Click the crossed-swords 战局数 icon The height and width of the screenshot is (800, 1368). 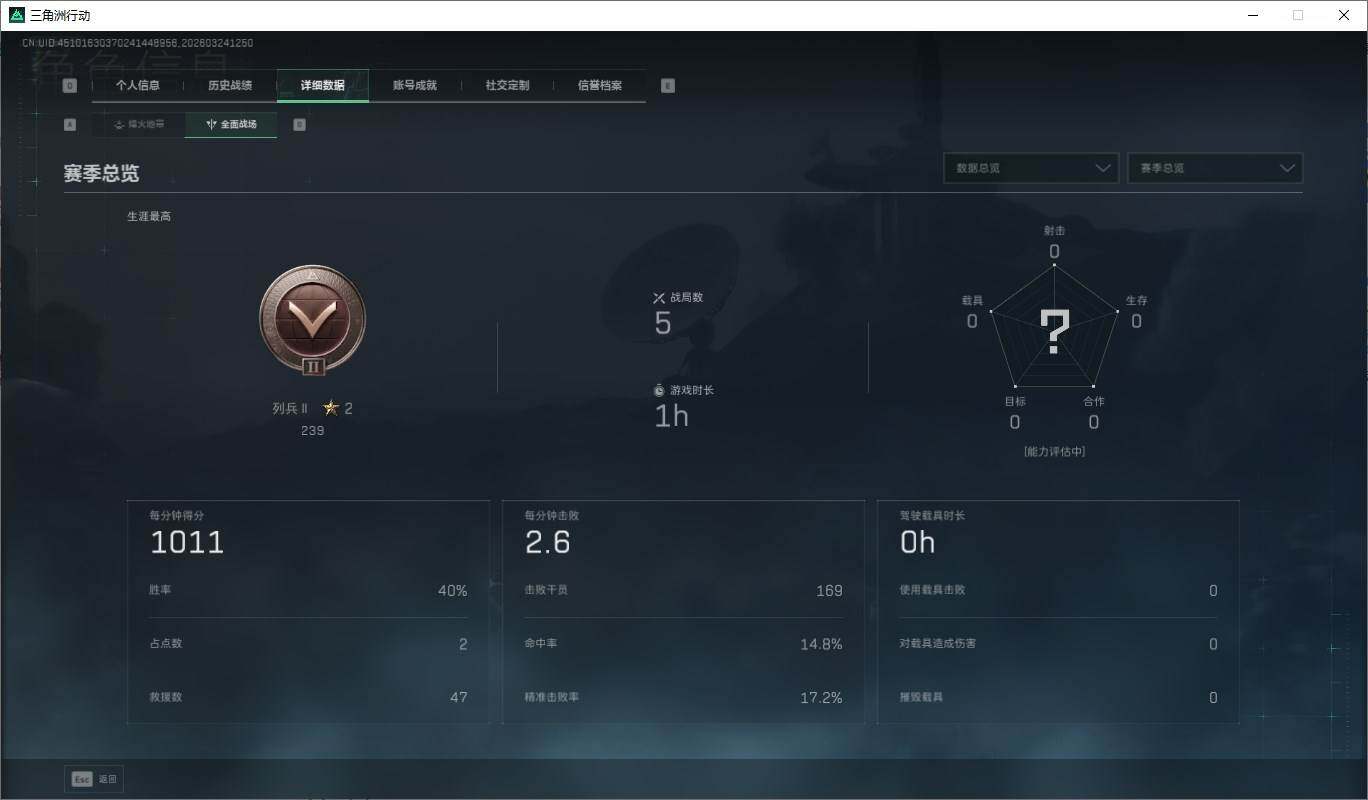click(x=659, y=298)
